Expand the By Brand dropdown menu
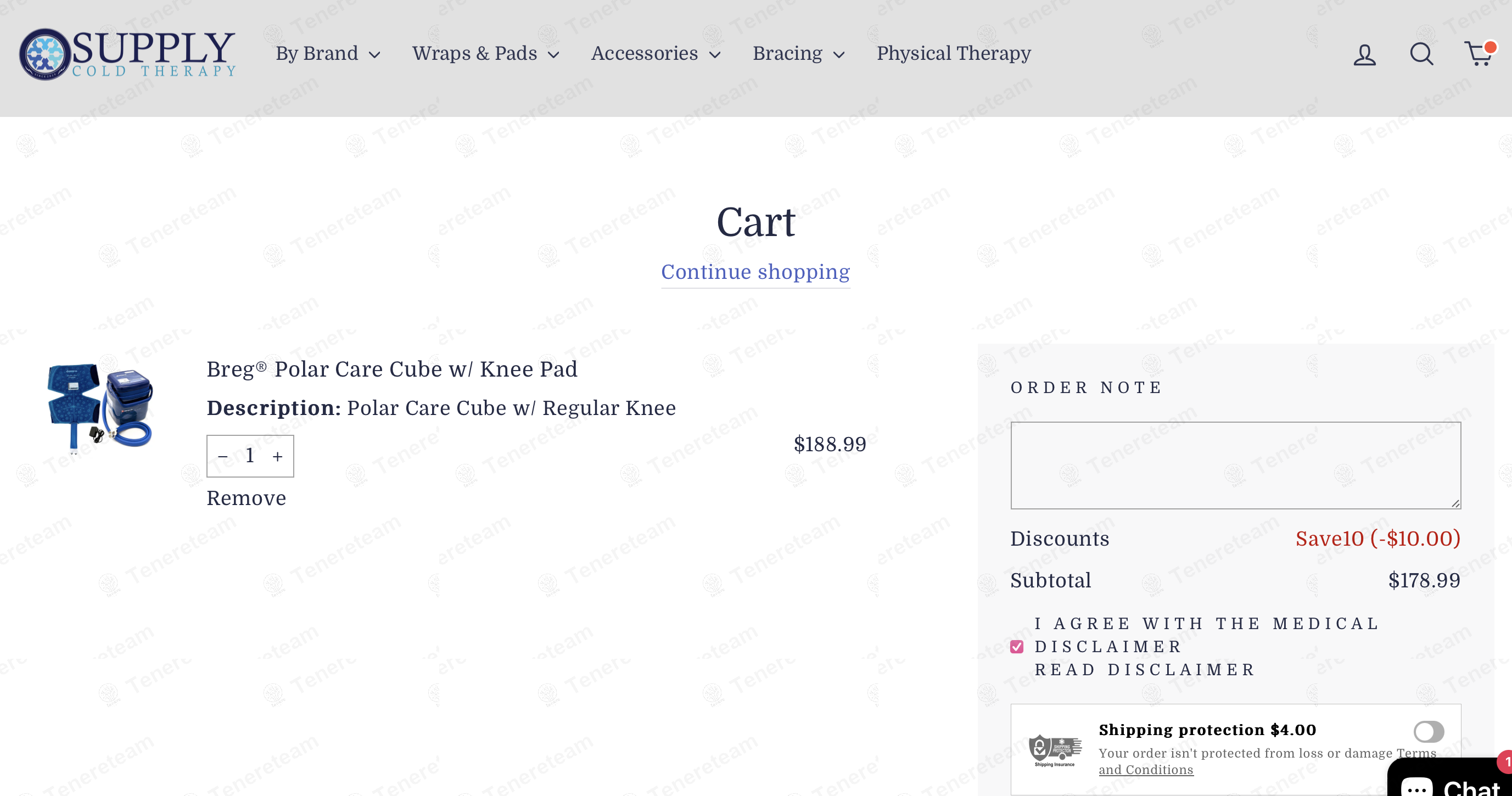1512x796 pixels. 328,53
